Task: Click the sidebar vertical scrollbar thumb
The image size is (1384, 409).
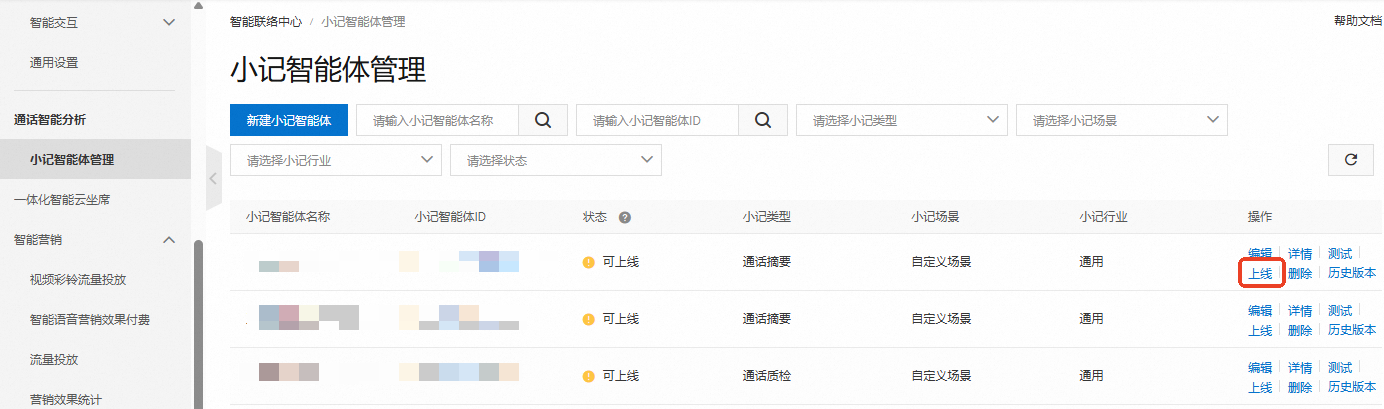Action: tap(198, 325)
